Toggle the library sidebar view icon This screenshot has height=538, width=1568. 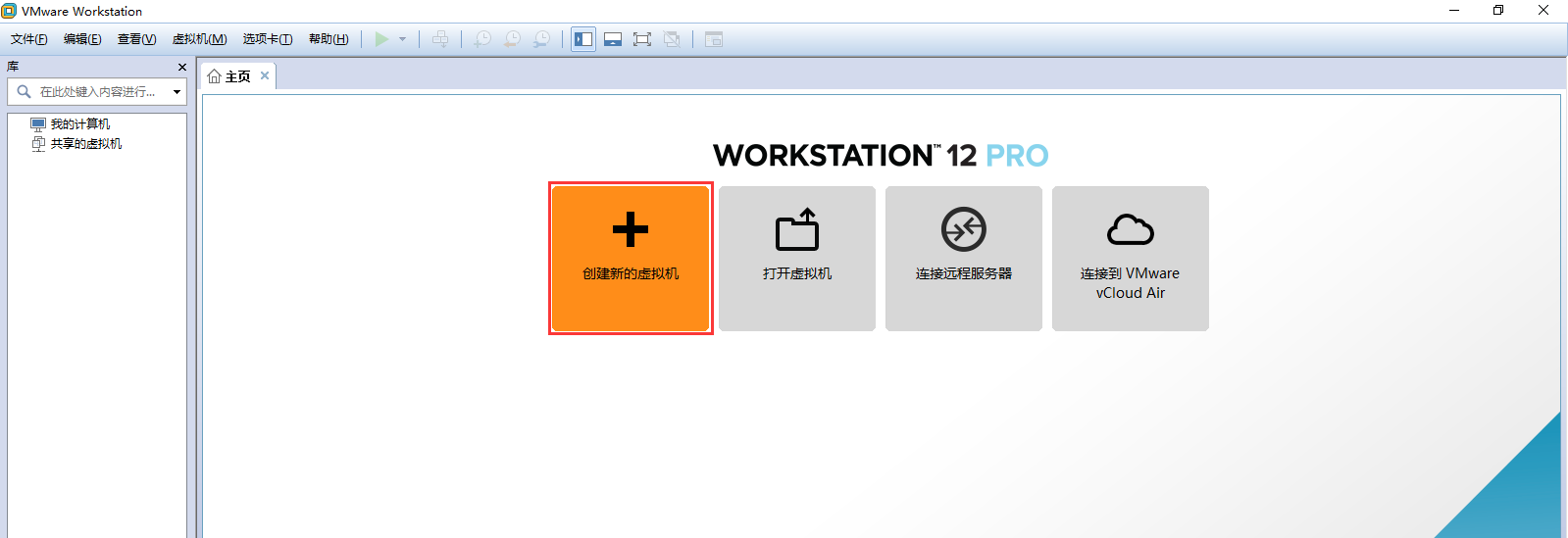(583, 39)
